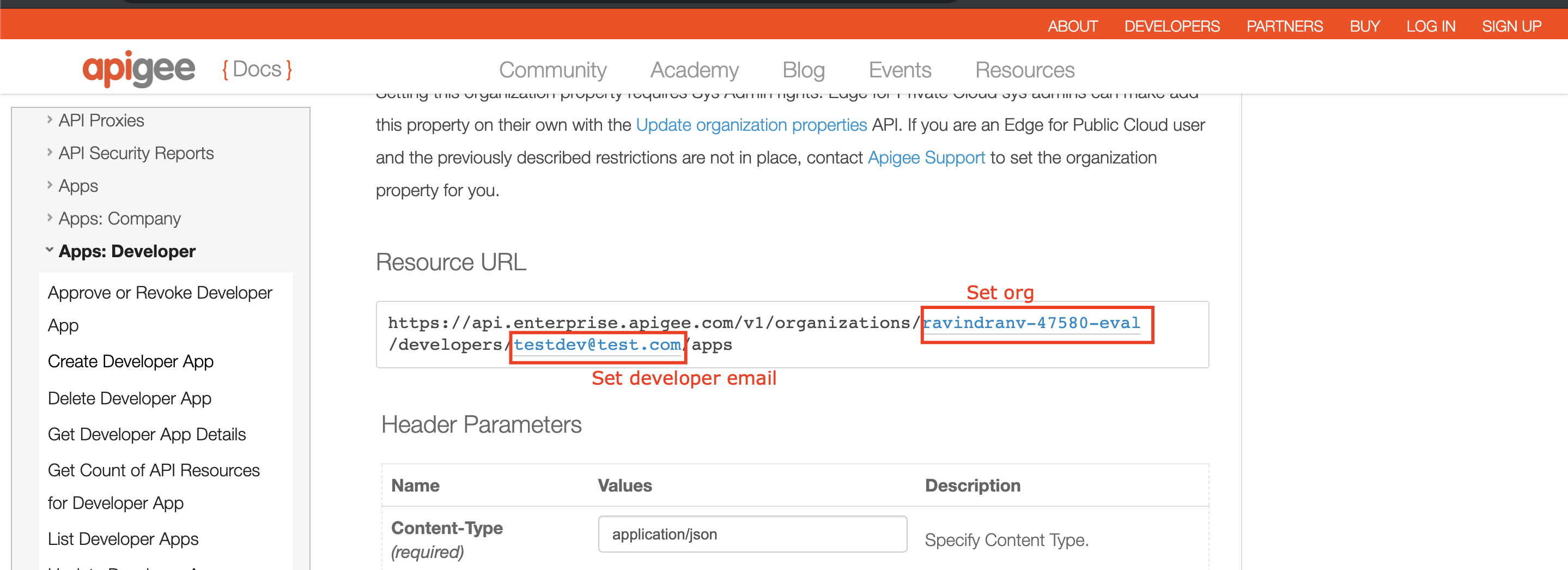Expand the Apps chevron in sidebar
This screenshot has width=1568, height=570.
[x=50, y=185]
